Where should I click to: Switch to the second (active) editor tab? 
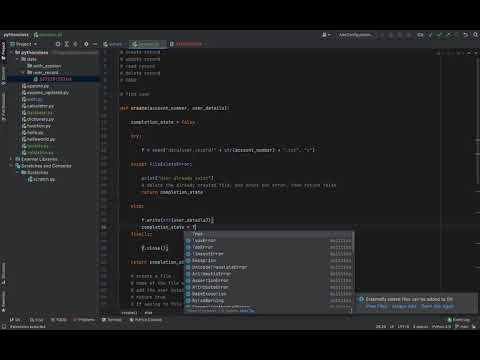[147, 44]
